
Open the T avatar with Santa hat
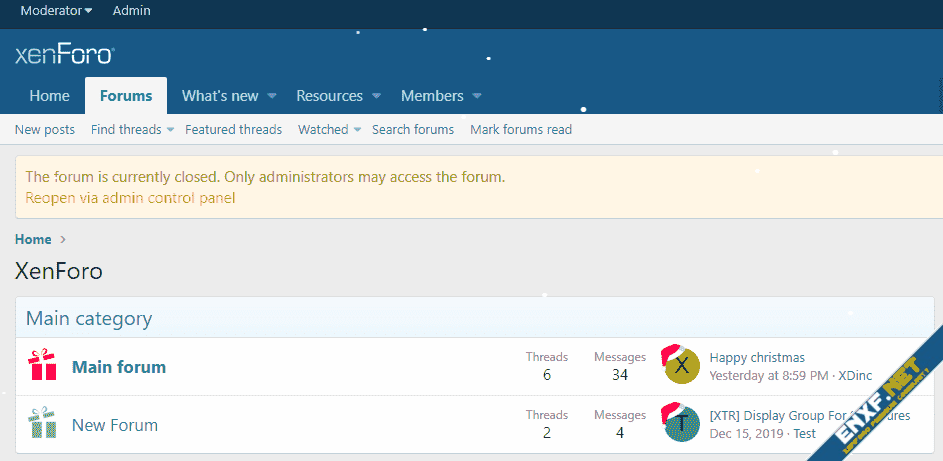click(681, 424)
